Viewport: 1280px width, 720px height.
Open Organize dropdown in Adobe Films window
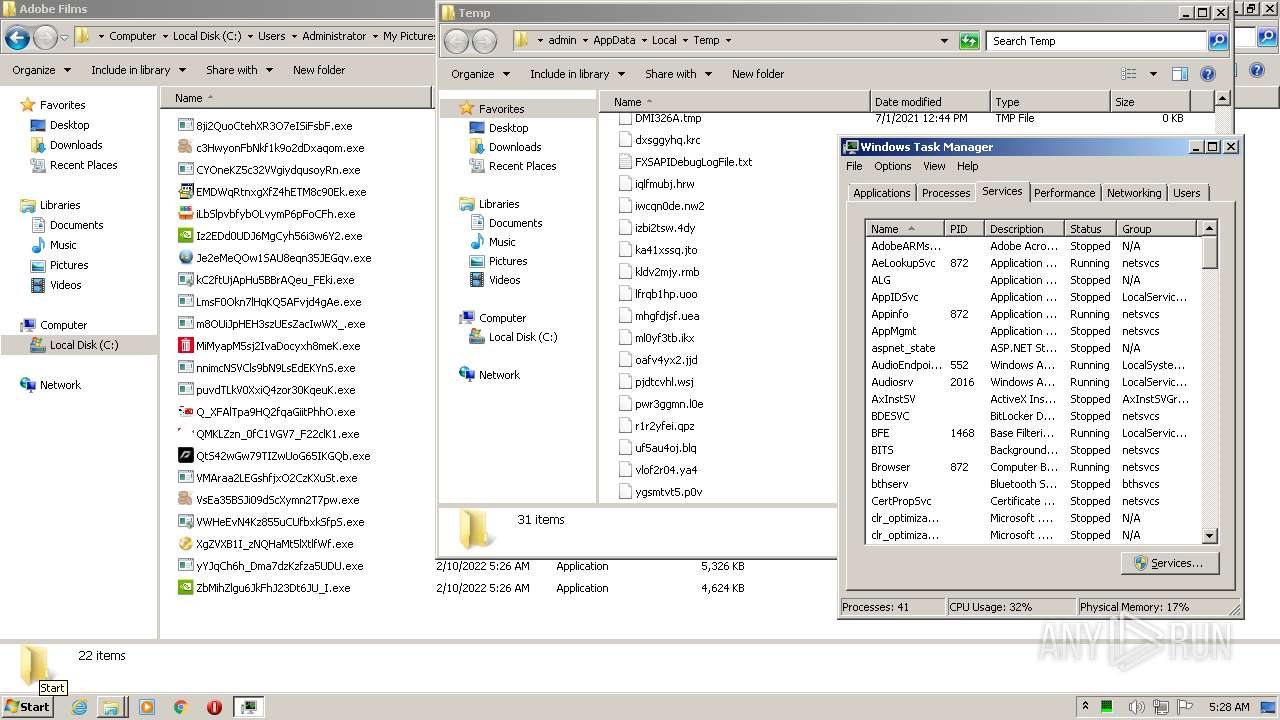41,70
